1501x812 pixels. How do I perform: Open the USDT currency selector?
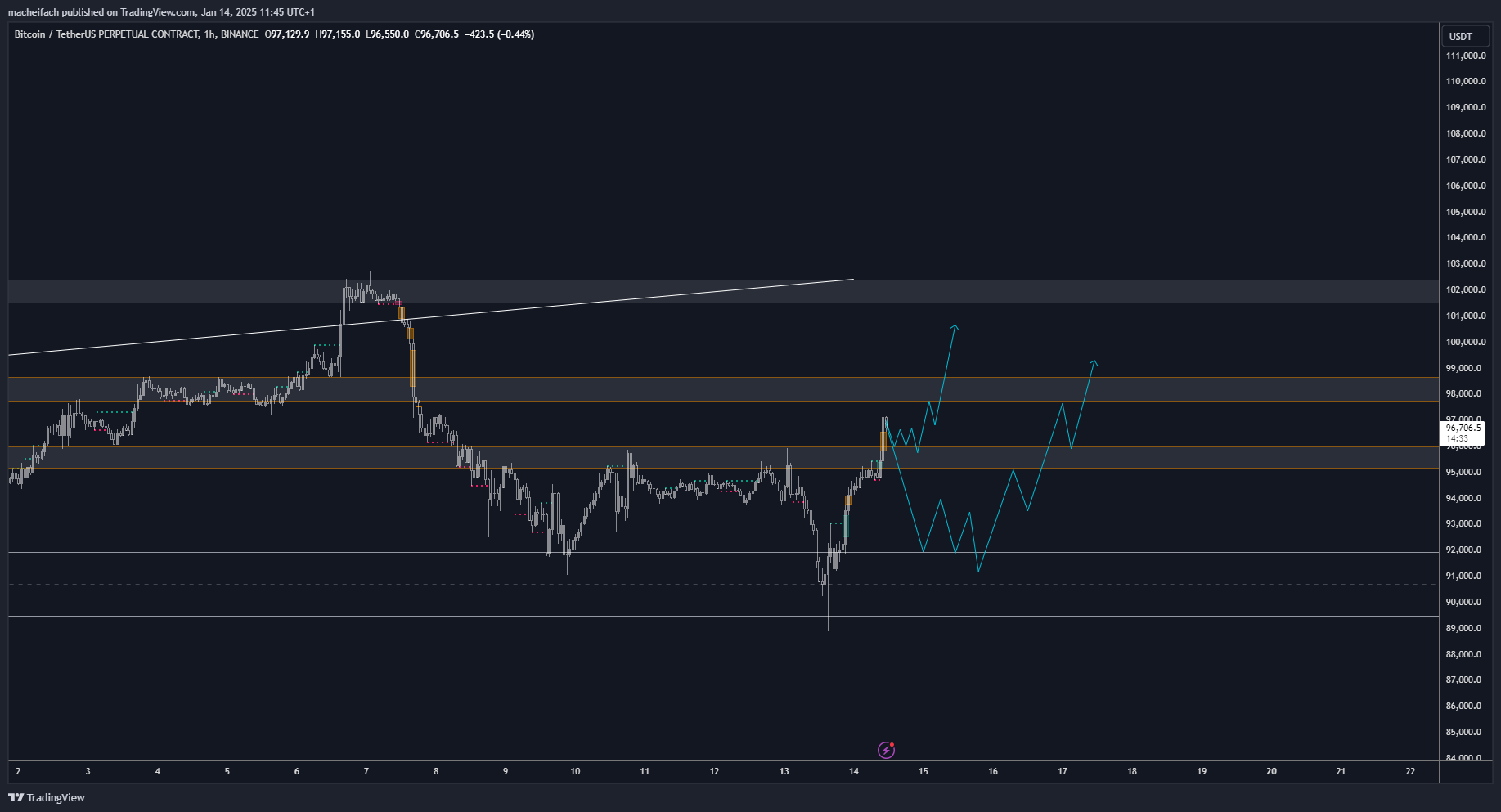tap(1460, 36)
